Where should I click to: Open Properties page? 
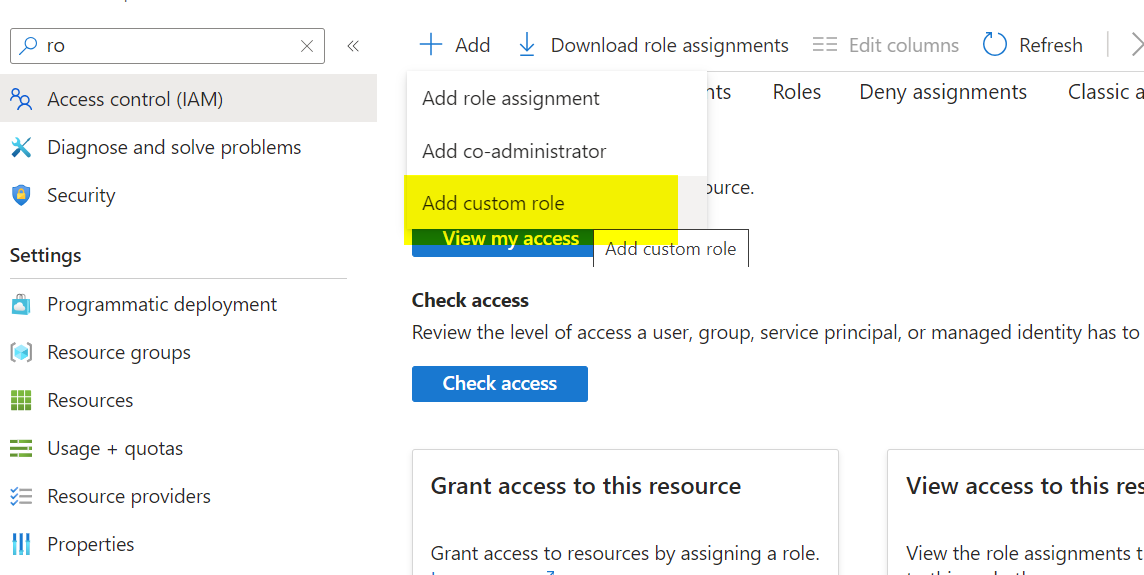pyautogui.click(x=90, y=544)
